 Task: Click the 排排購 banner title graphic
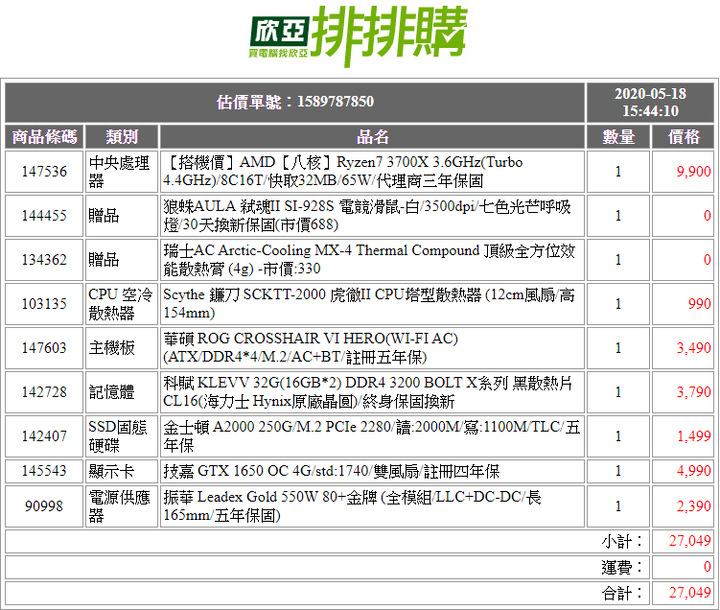click(x=389, y=36)
